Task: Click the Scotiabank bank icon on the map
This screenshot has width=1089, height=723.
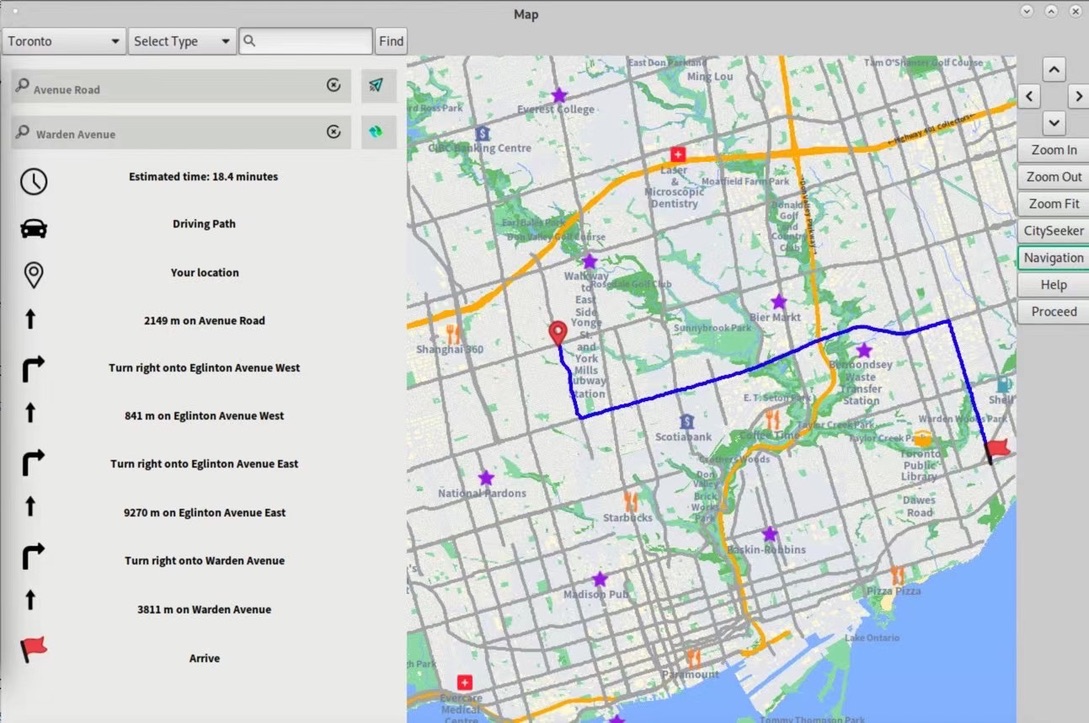Action: point(686,422)
